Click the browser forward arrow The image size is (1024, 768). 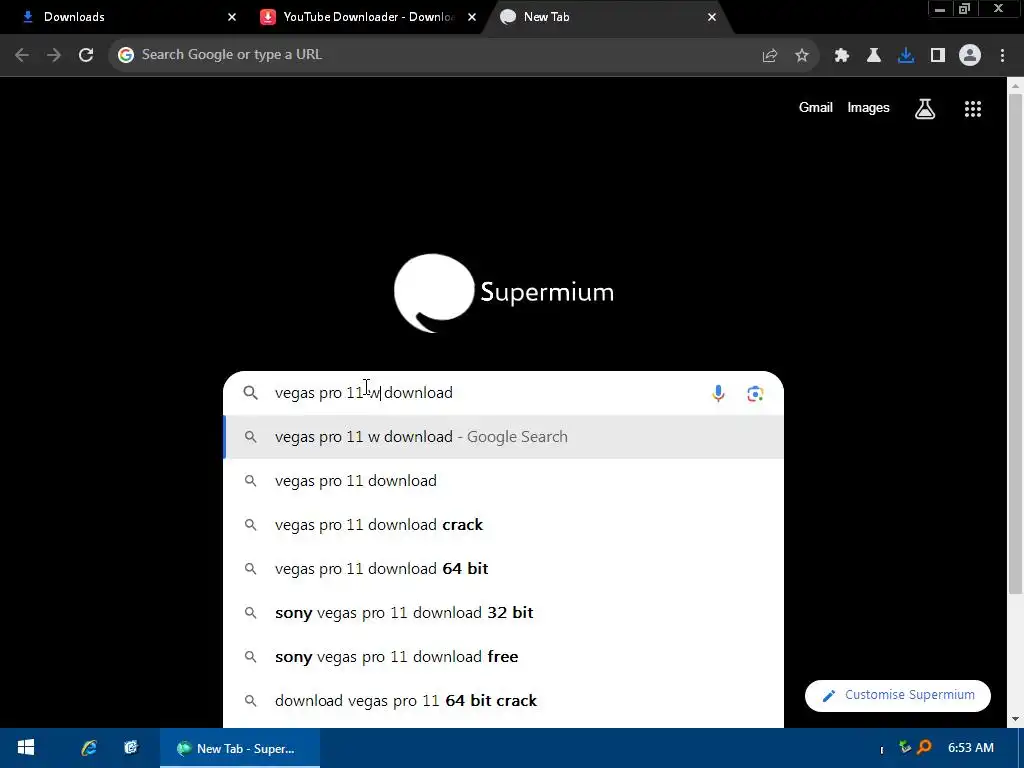click(54, 55)
